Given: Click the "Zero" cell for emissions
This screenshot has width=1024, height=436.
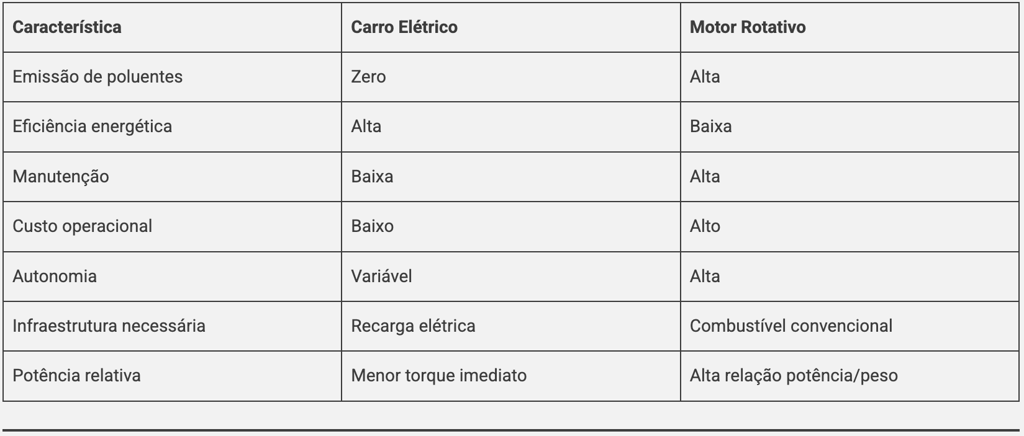Looking at the screenshot, I should [368, 77].
